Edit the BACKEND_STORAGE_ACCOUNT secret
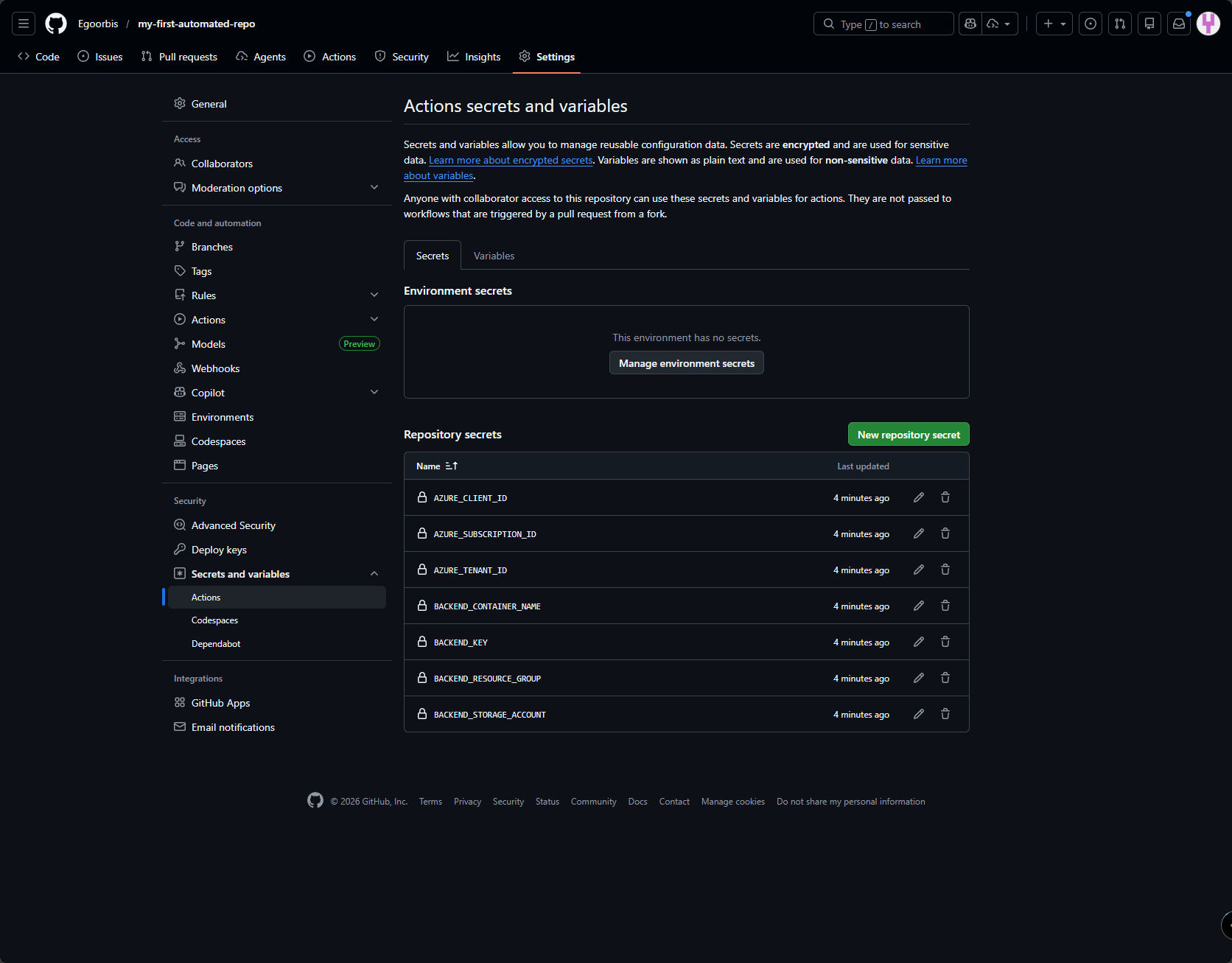 point(918,713)
